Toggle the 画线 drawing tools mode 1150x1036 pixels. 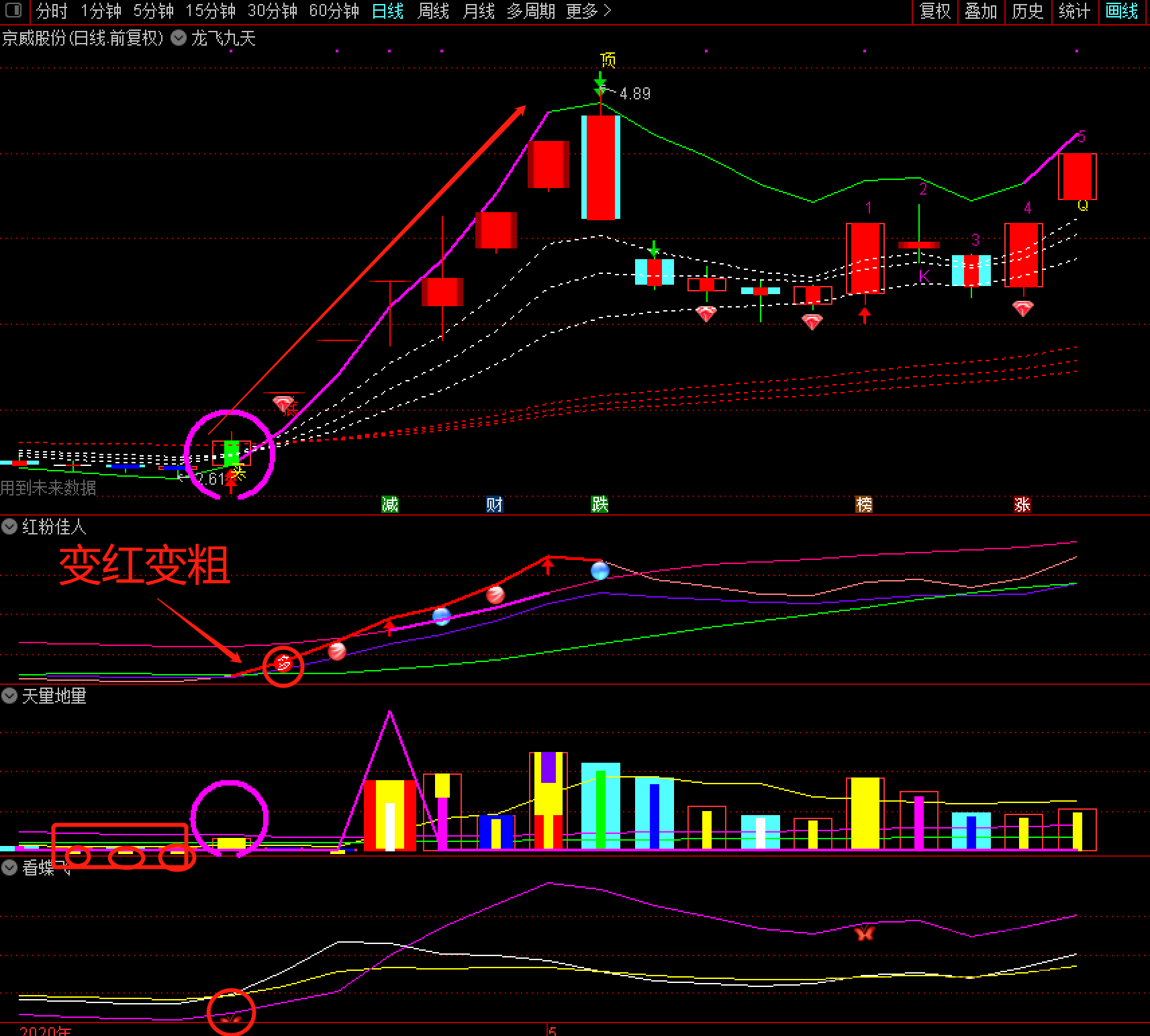click(x=1122, y=11)
